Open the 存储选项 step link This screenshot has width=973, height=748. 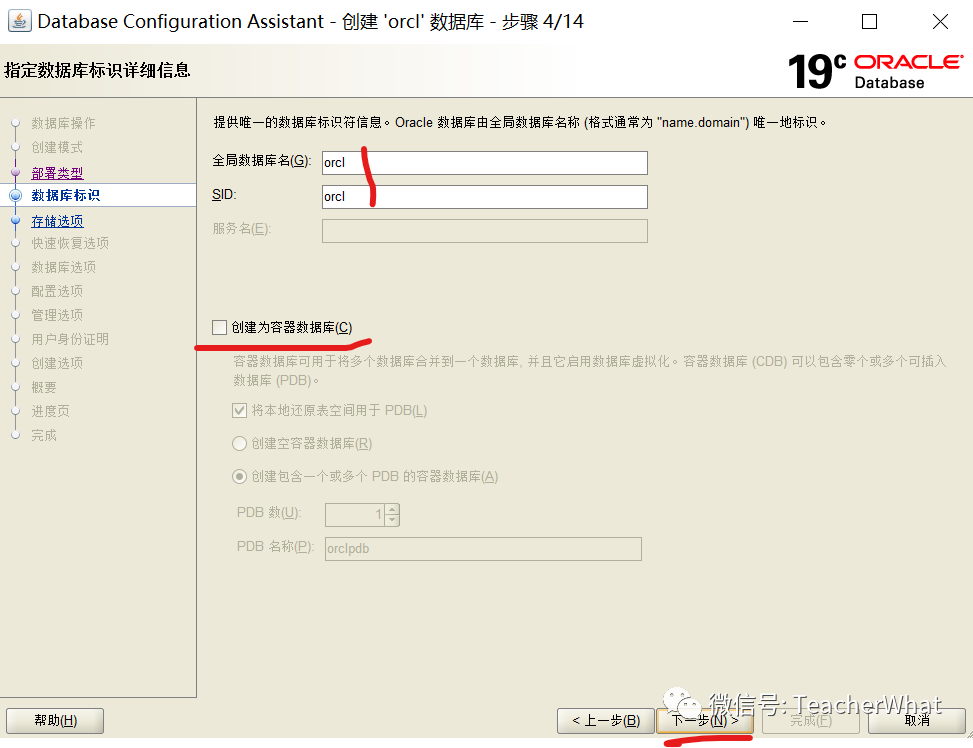tap(57, 221)
